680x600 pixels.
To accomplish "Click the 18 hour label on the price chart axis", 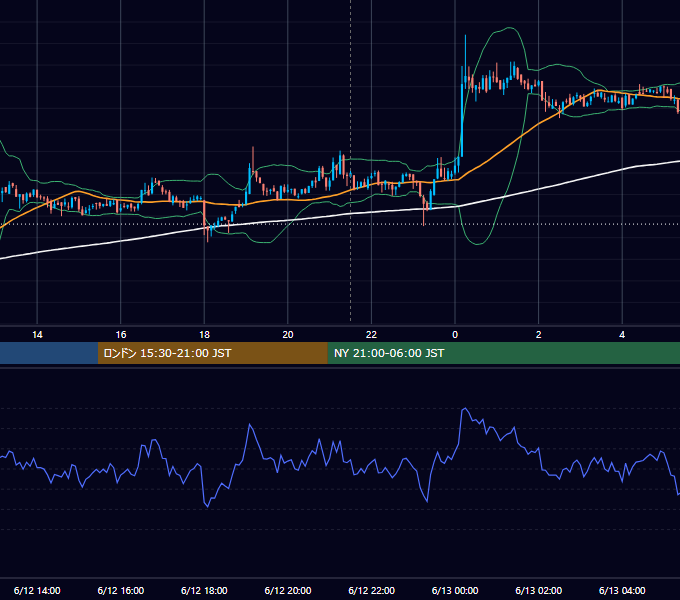I will [204, 335].
